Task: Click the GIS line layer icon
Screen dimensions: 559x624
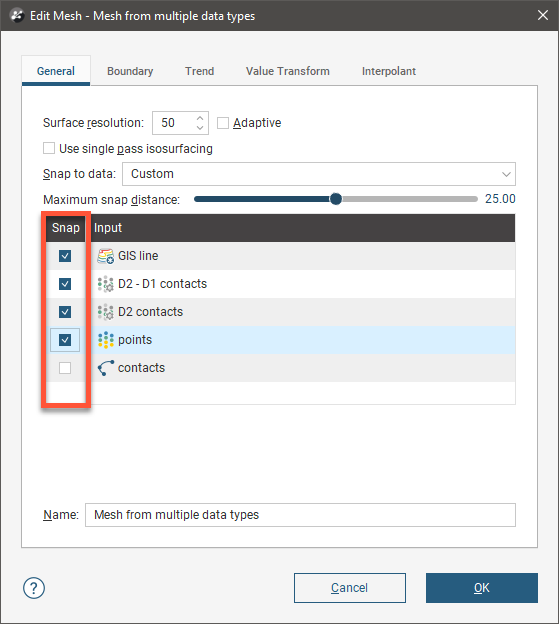Action: click(x=105, y=256)
